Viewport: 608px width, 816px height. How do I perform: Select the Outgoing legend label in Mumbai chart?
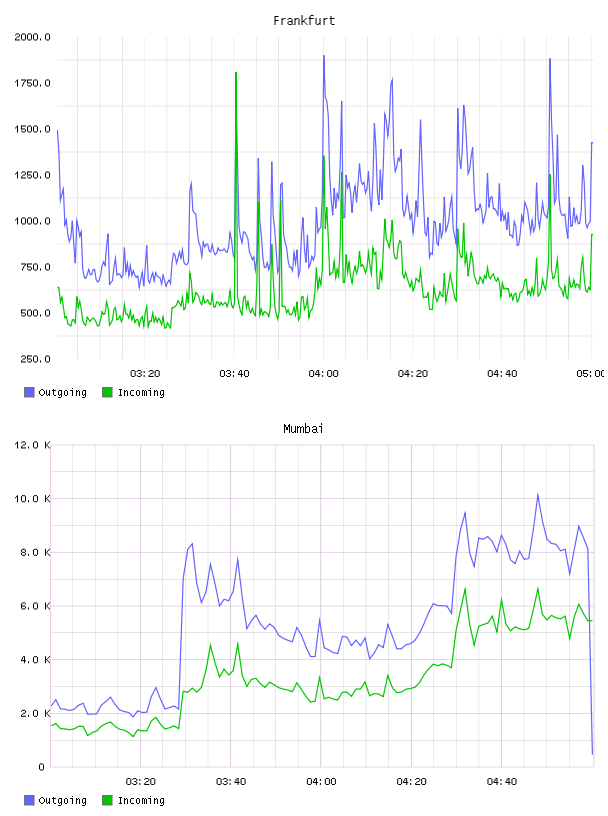[x=62, y=801]
